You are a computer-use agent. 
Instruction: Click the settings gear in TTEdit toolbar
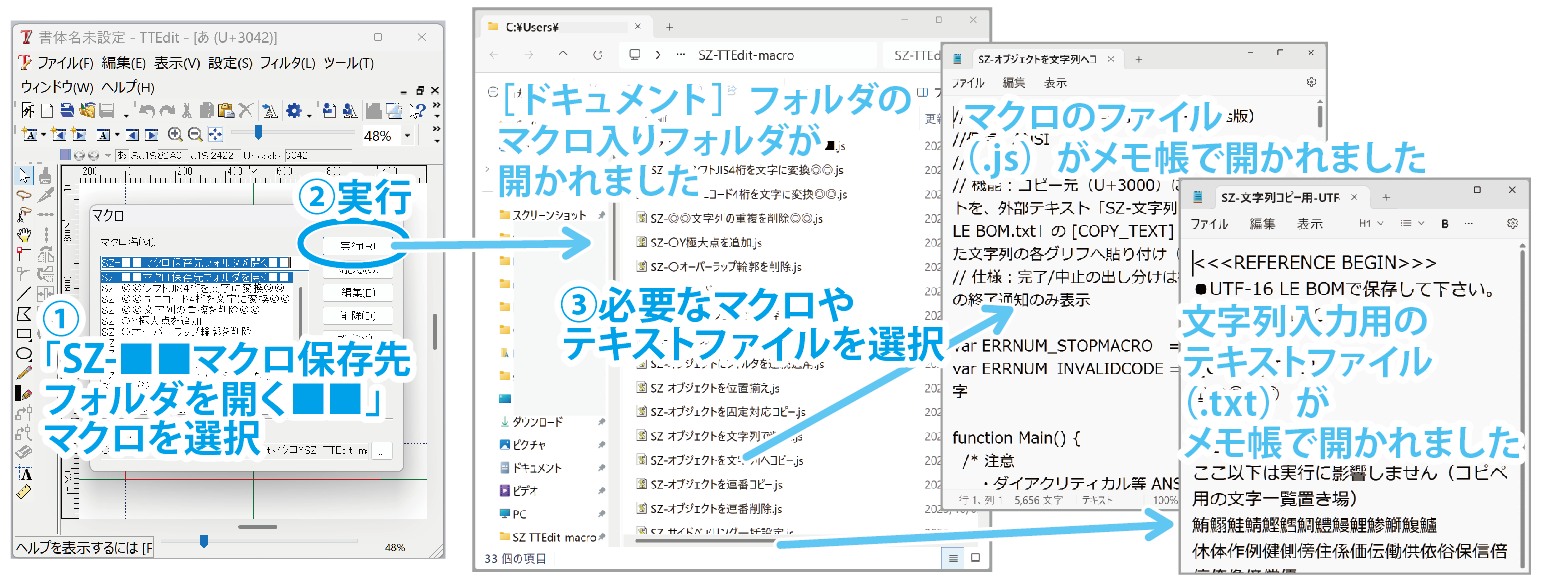coord(294,110)
